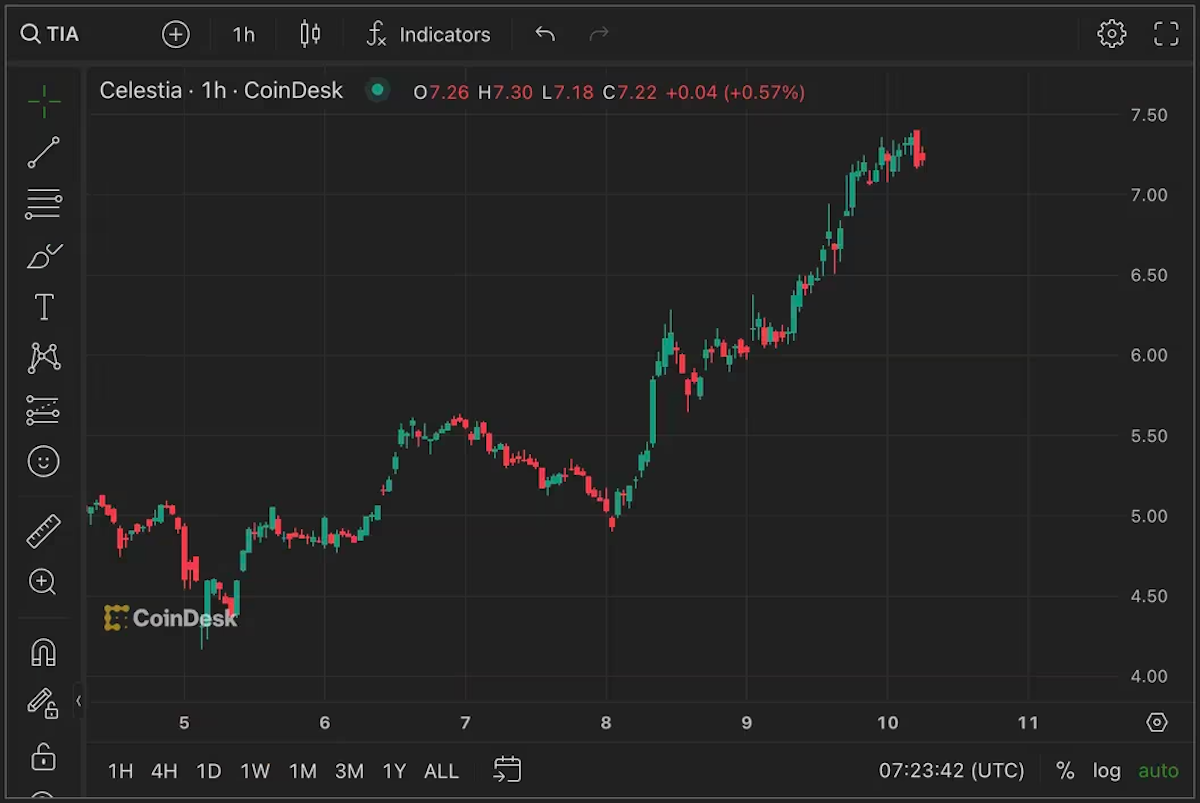Set time range to 4H

[164, 771]
